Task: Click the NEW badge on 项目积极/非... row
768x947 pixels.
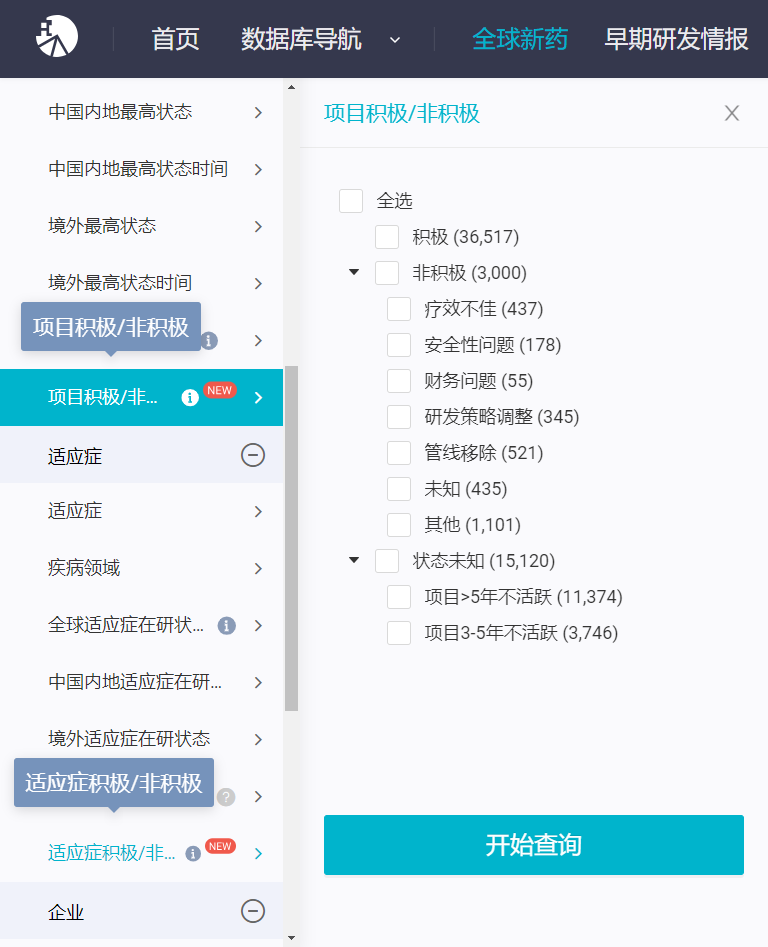Action: click(219, 390)
